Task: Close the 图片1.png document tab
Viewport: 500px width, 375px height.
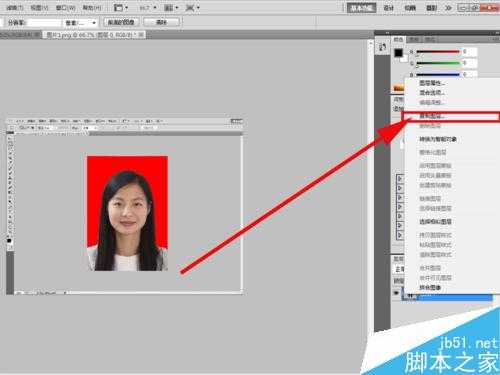Action: coord(141,34)
